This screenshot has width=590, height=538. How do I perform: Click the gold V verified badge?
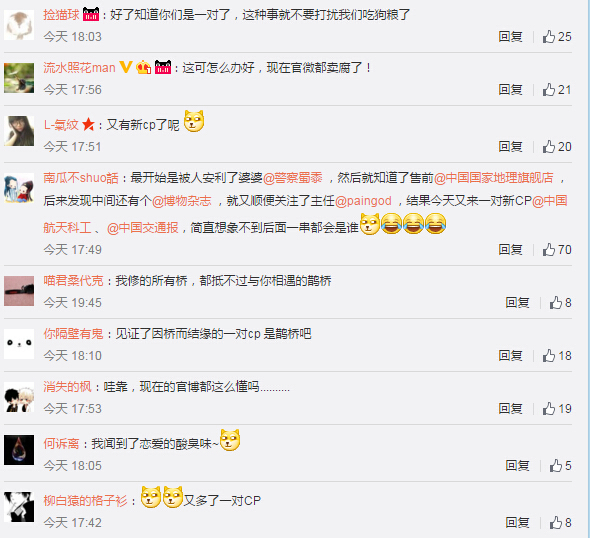coord(126,67)
